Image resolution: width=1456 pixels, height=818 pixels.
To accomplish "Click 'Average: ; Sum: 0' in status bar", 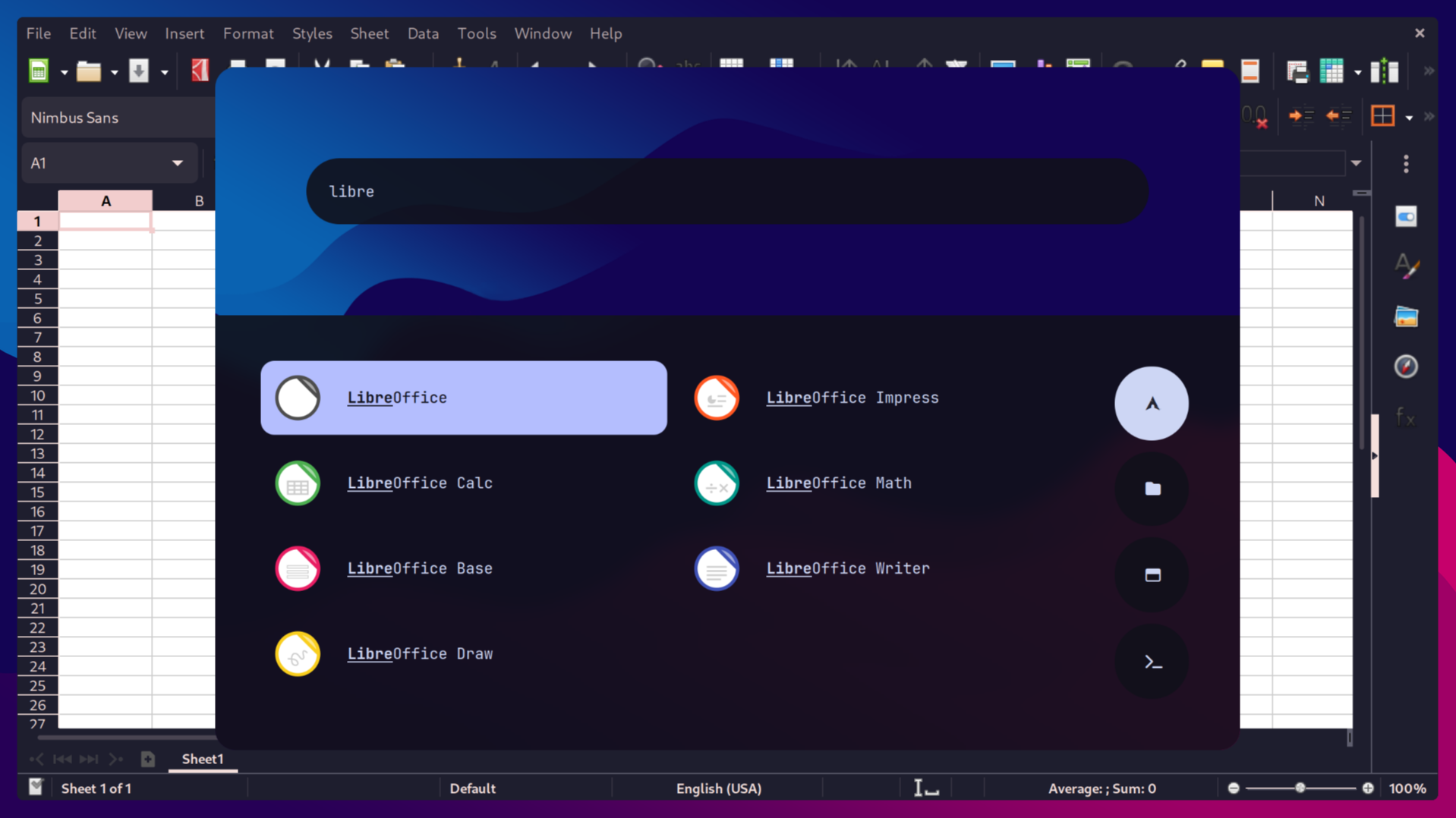I will [x=1101, y=788].
